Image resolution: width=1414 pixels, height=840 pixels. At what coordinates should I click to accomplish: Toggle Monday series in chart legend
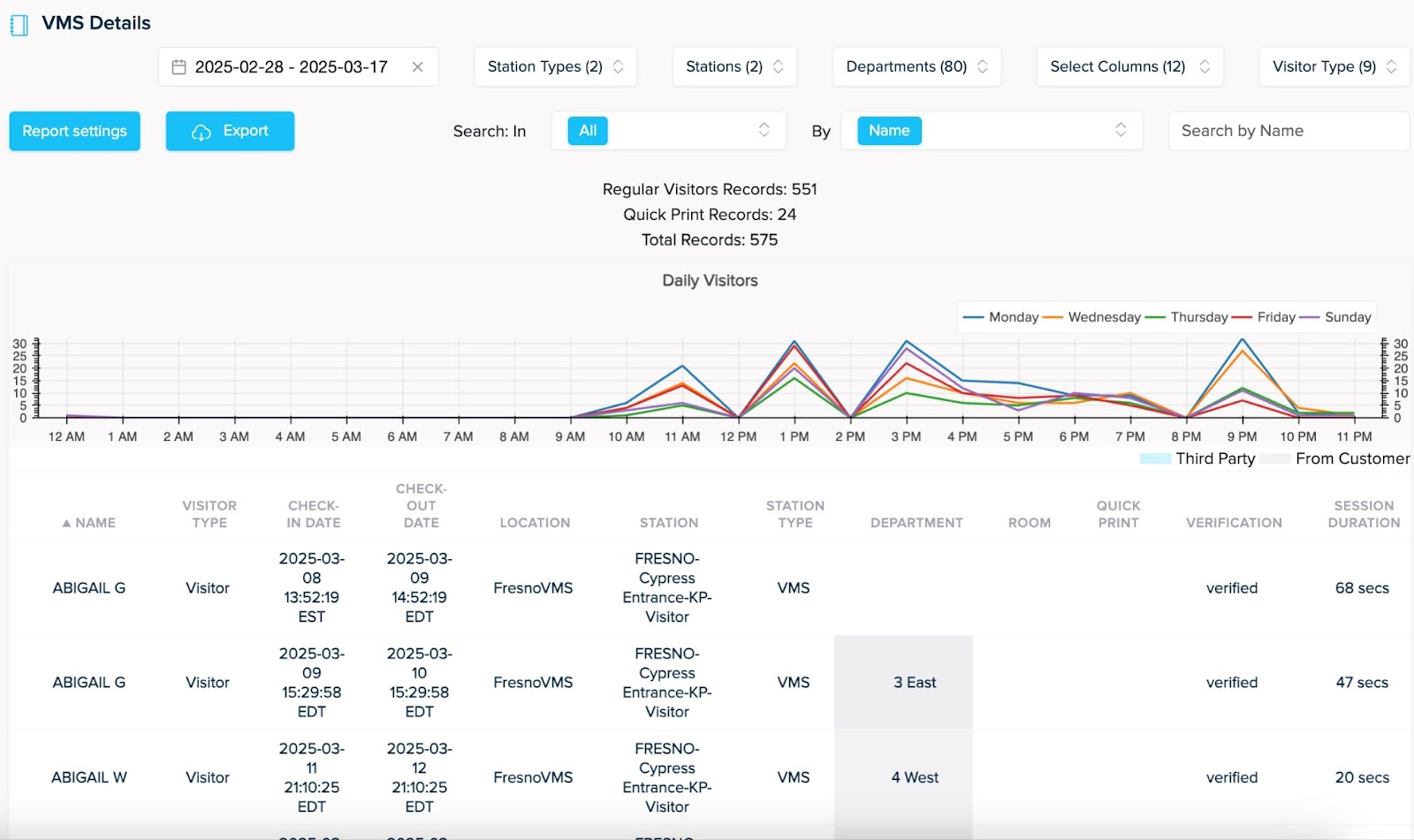click(x=1000, y=317)
